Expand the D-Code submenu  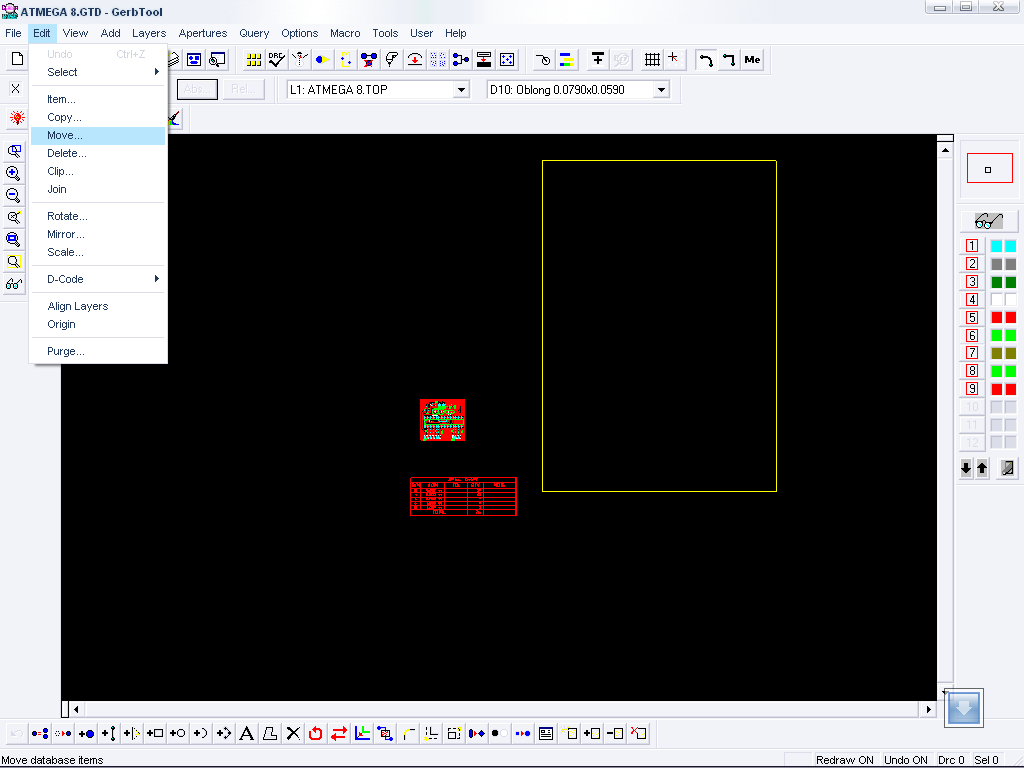tap(98, 280)
